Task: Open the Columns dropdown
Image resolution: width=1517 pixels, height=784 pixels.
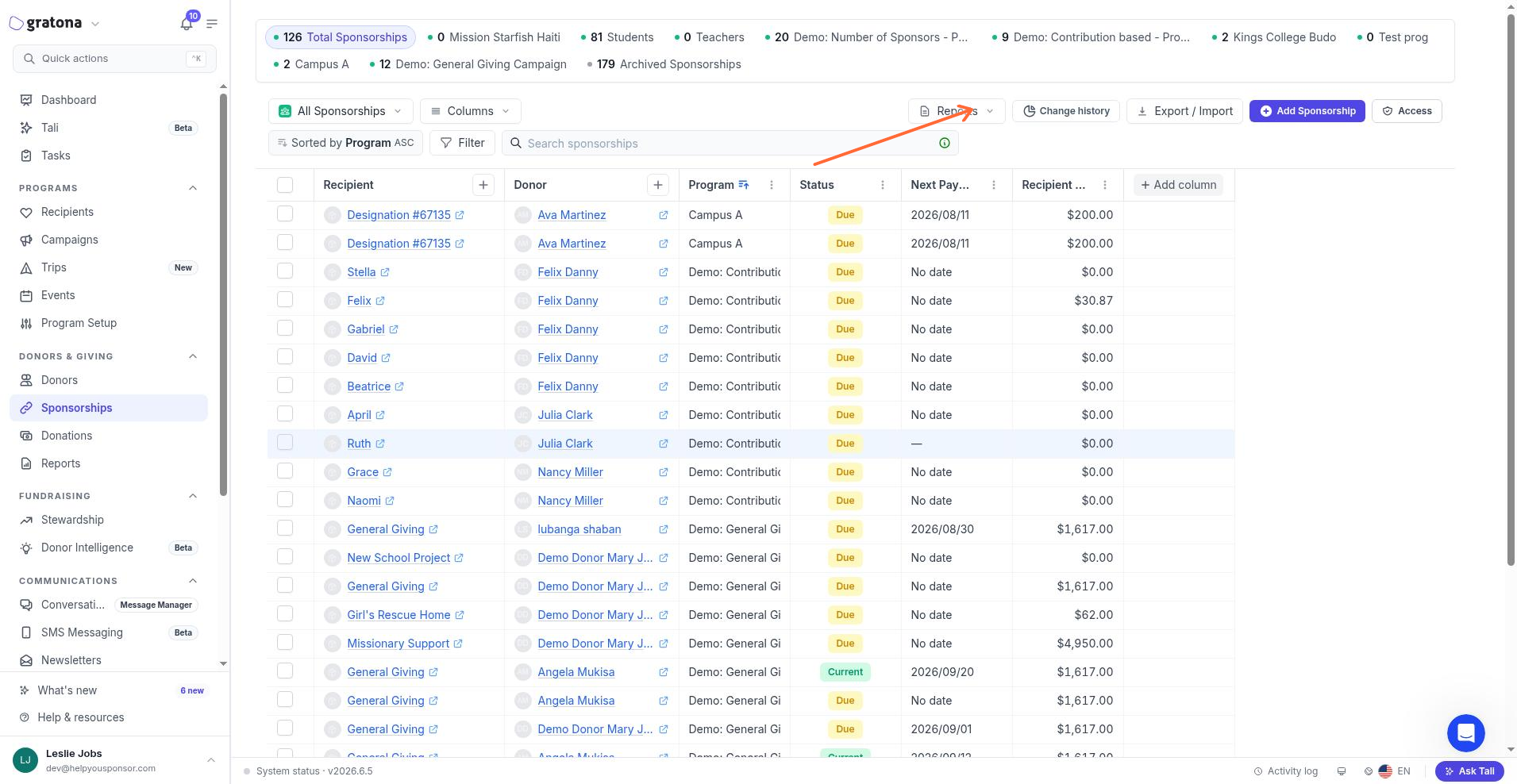Action: pyautogui.click(x=470, y=111)
